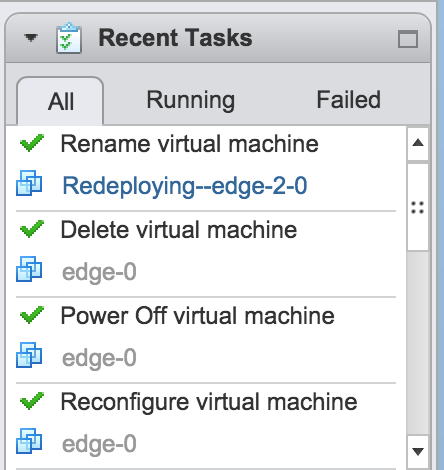Screen dimensions: 444x470
Task: Click the green checkmark for Rename virtual machine
Action: point(32,143)
